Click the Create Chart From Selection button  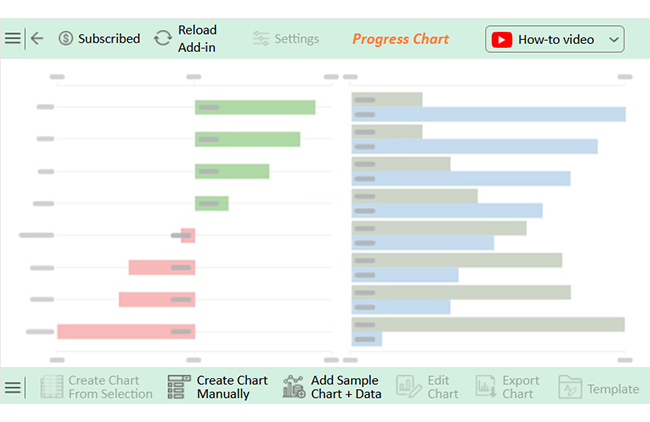pyautogui.click(x=97, y=387)
